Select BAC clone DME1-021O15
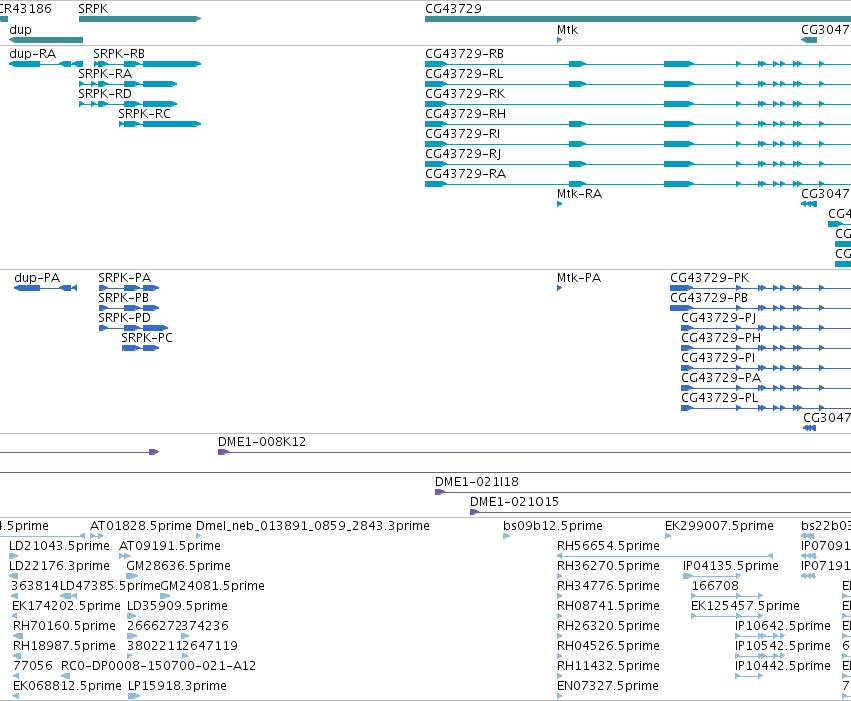The height and width of the screenshot is (701, 851). (x=514, y=502)
